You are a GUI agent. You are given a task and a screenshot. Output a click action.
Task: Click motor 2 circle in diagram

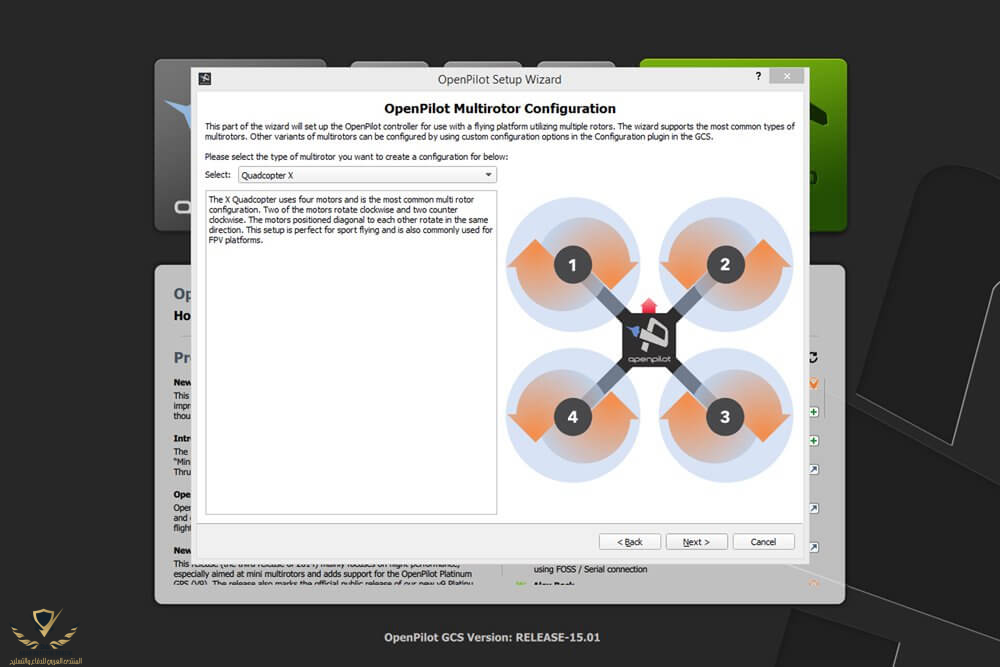[x=725, y=265]
